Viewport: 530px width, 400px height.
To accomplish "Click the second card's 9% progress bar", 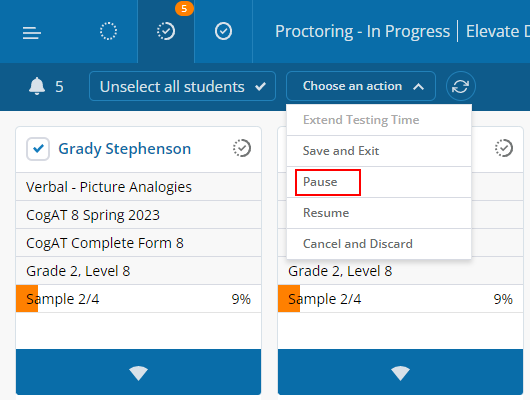I will click(401, 299).
